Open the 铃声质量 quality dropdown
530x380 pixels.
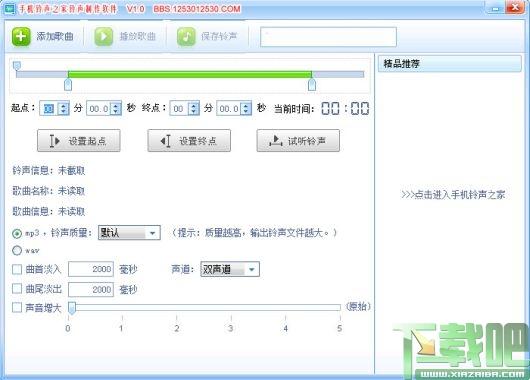coord(129,233)
